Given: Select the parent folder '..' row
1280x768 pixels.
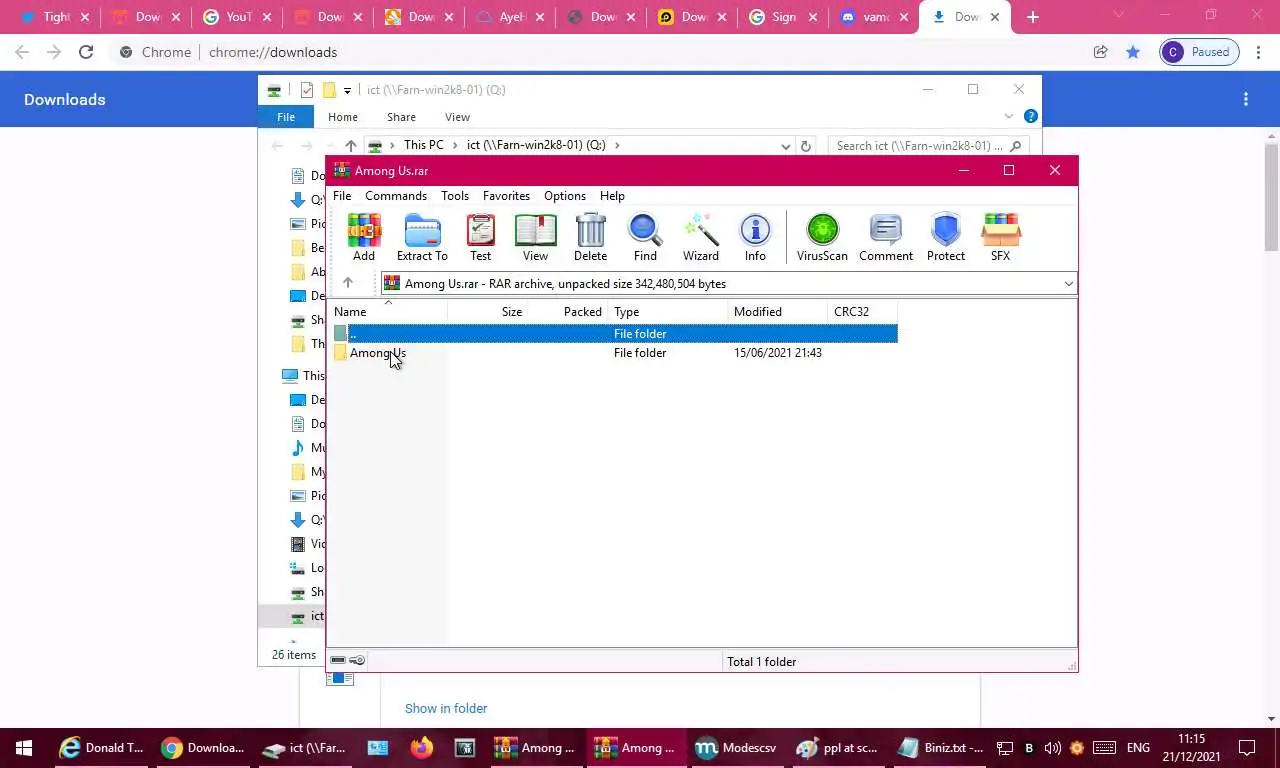Looking at the screenshot, I should 615,333.
